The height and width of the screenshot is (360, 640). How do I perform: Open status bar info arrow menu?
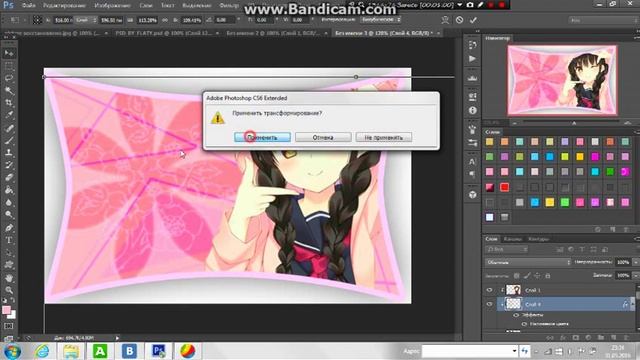point(118,338)
